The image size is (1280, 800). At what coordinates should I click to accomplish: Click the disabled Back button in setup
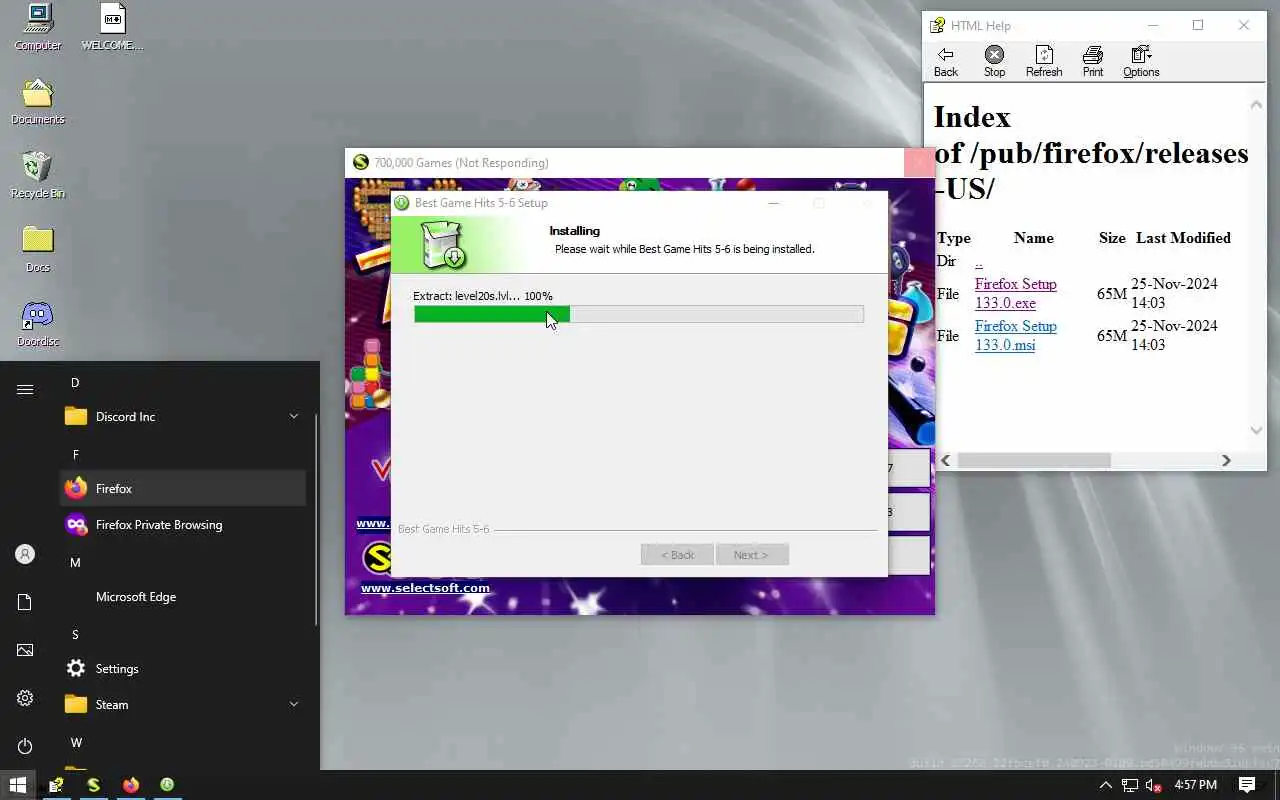[677, 555]
